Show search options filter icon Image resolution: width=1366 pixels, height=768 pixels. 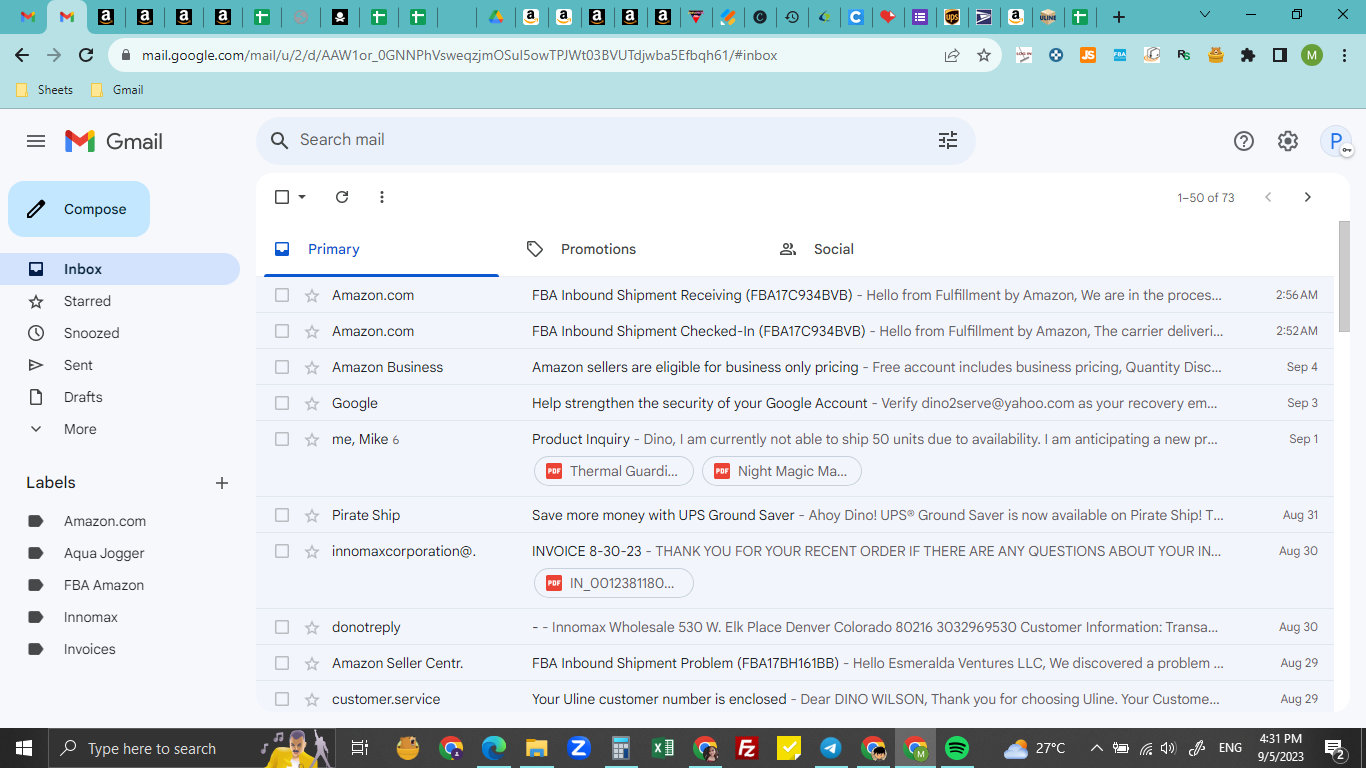948,140
